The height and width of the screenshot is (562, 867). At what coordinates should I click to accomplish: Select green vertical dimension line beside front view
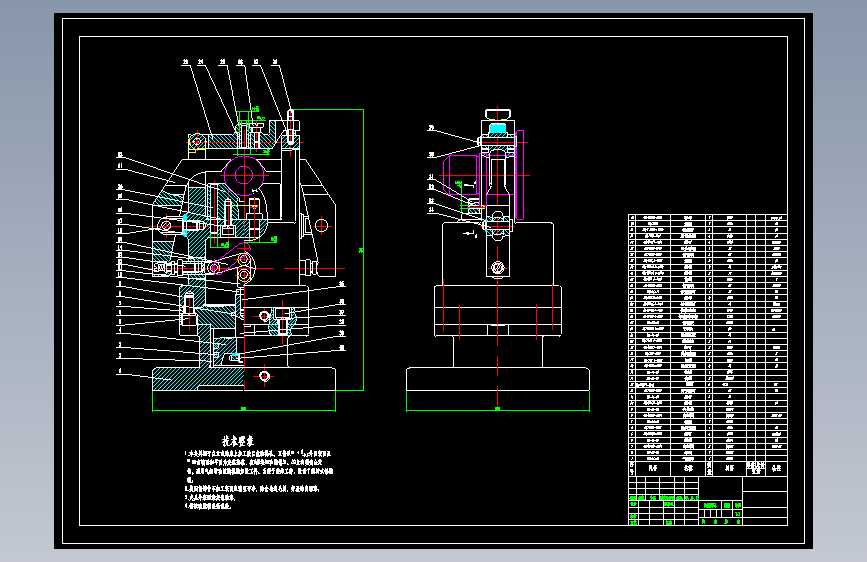coord(363,250)
